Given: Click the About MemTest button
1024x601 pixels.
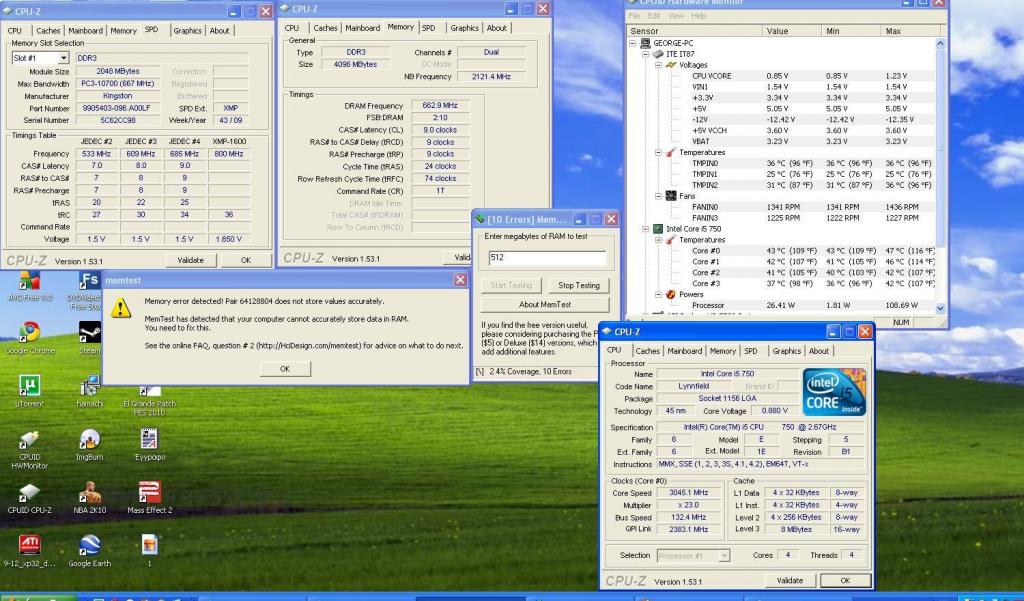Looking at the screenshot, I should (545, 304).
